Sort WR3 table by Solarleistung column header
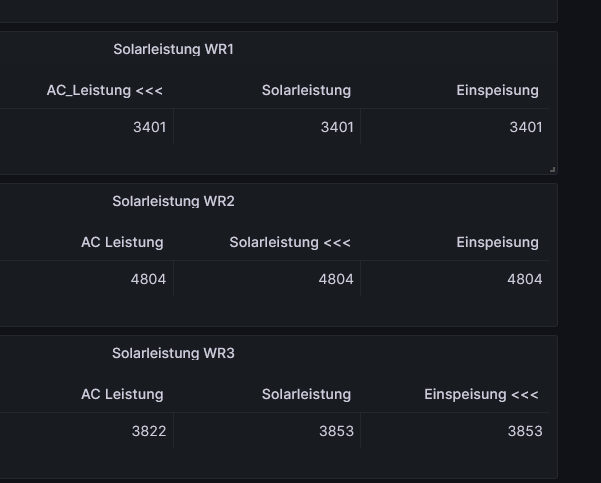Viewport: 601px width, 483px height. 306,394
